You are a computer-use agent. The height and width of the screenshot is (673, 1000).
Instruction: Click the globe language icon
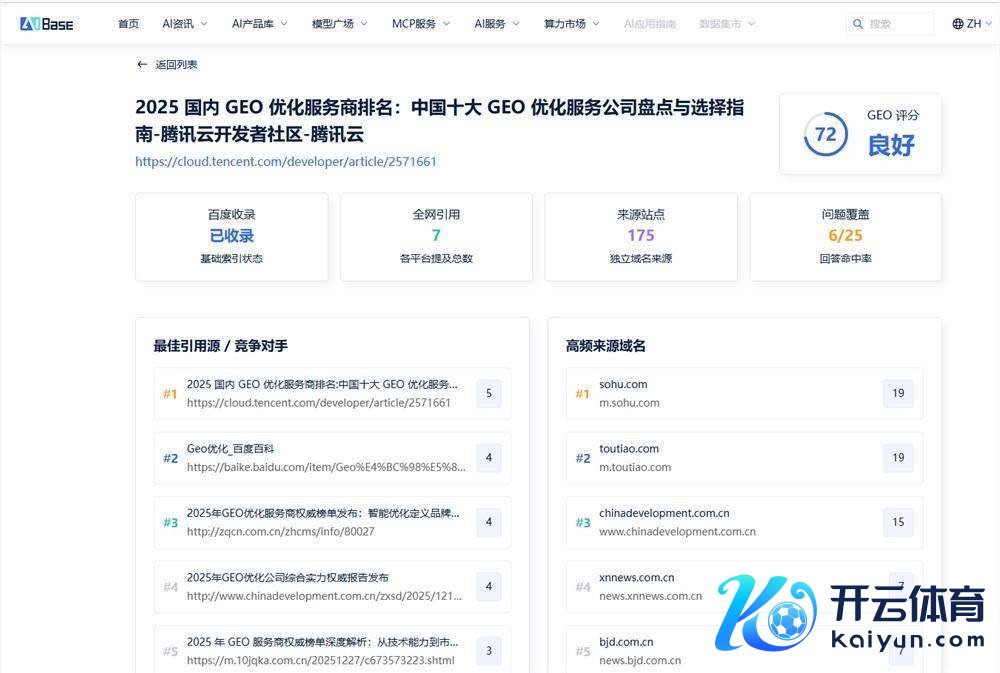point(957,24)
